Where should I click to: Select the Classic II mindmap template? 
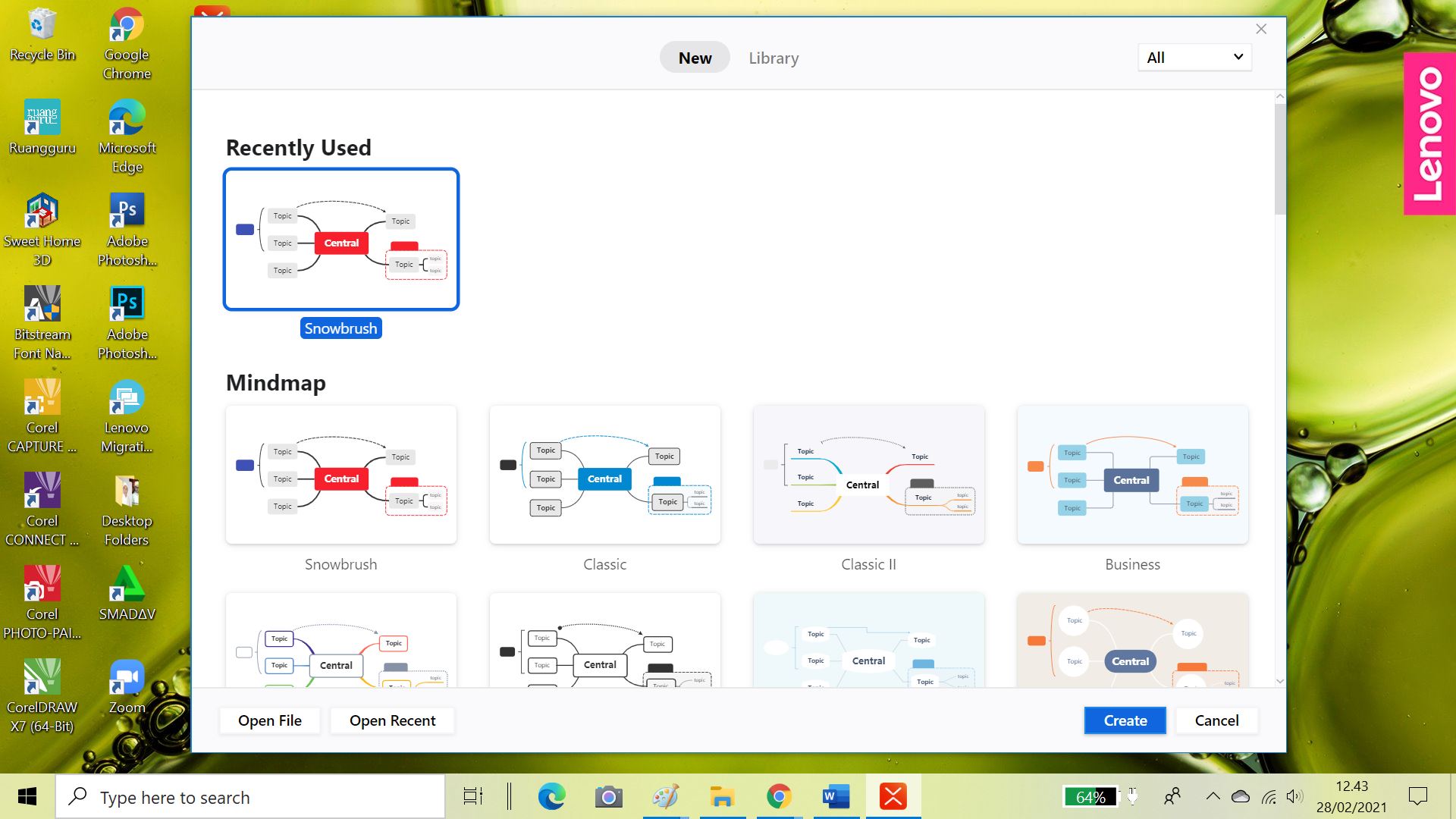click(x=868, y=475)
